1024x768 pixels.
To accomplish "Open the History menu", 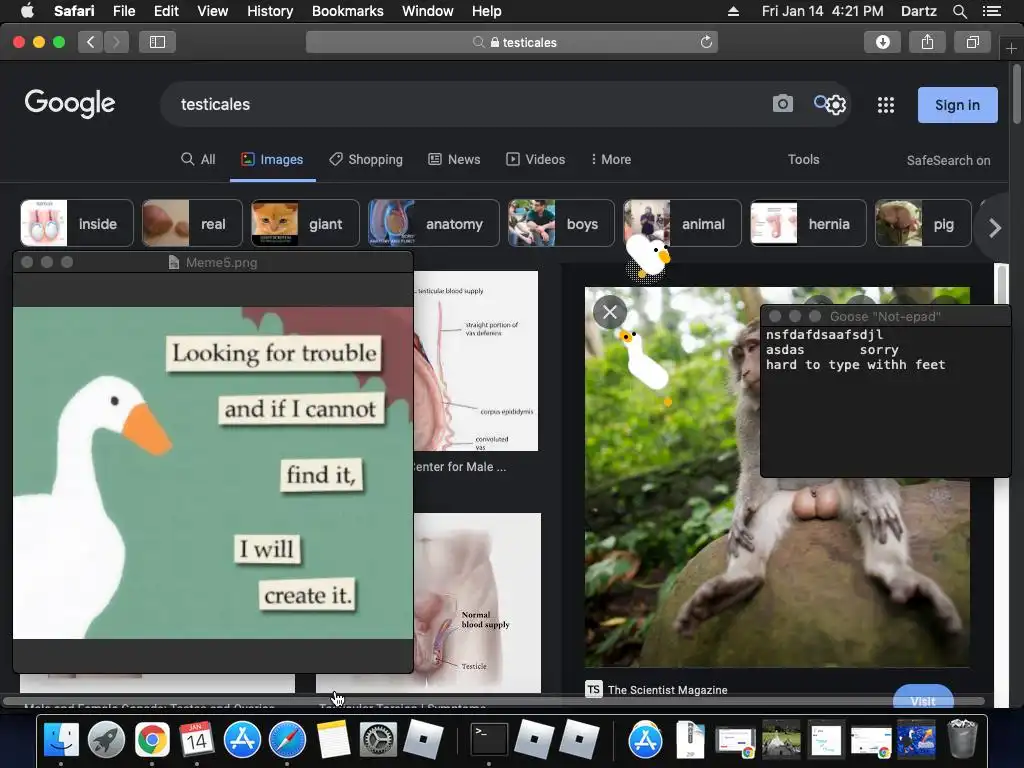I will point(270,11).
